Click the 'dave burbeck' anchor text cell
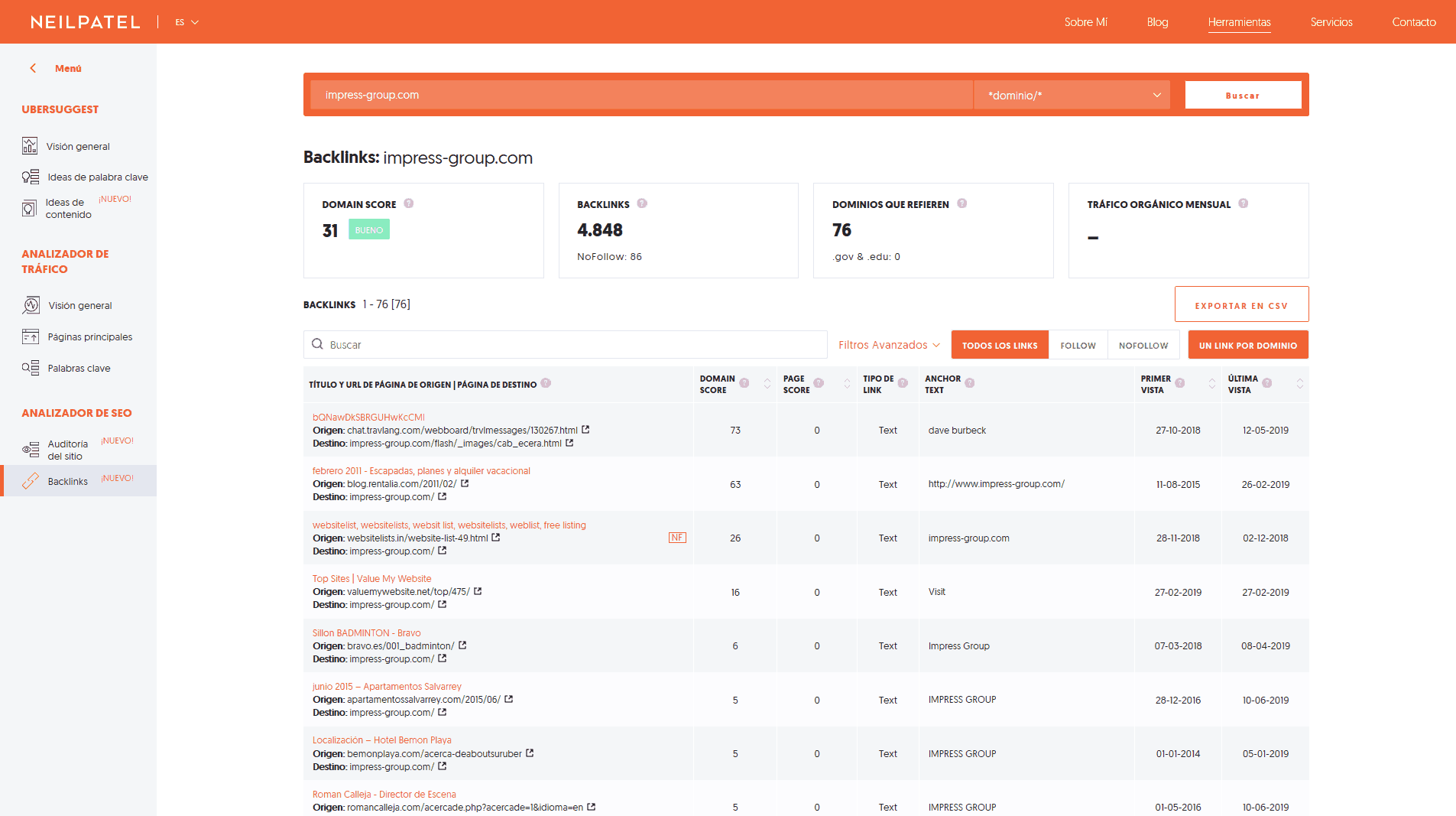The height and width of the screenshot is (816, 1456). 957,430
